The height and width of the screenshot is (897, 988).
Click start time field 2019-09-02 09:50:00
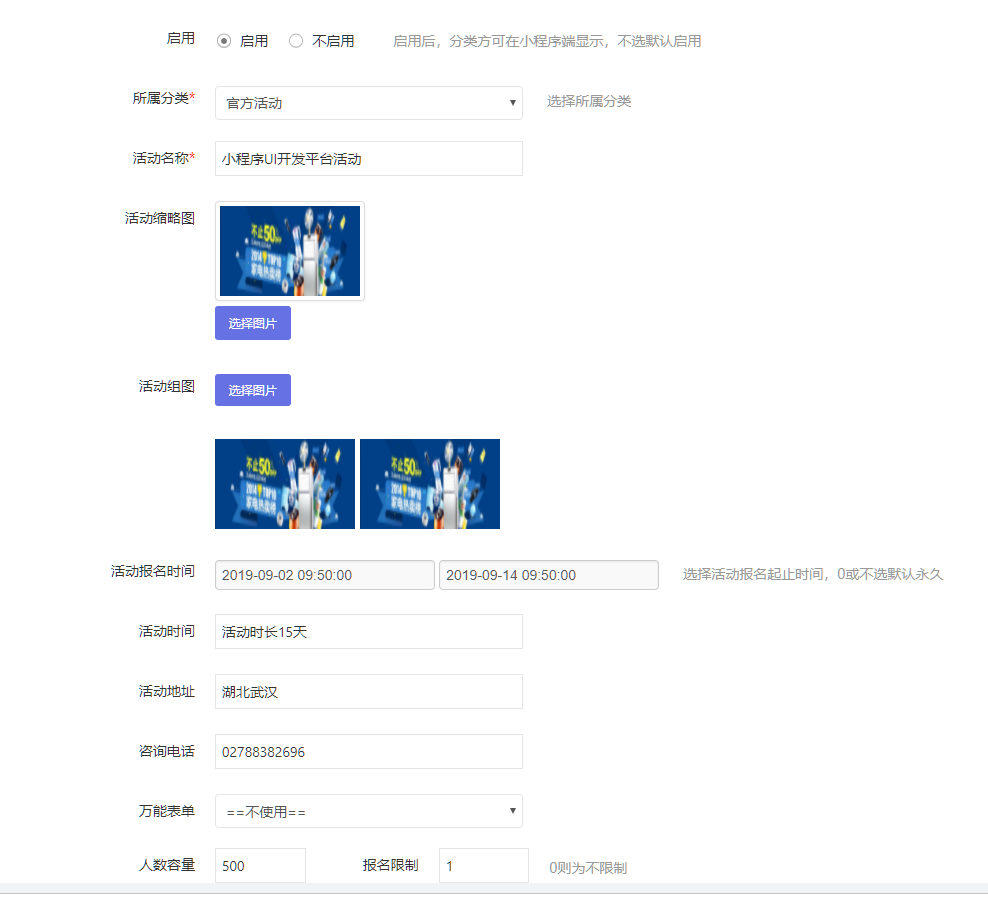tap(325, 575)
